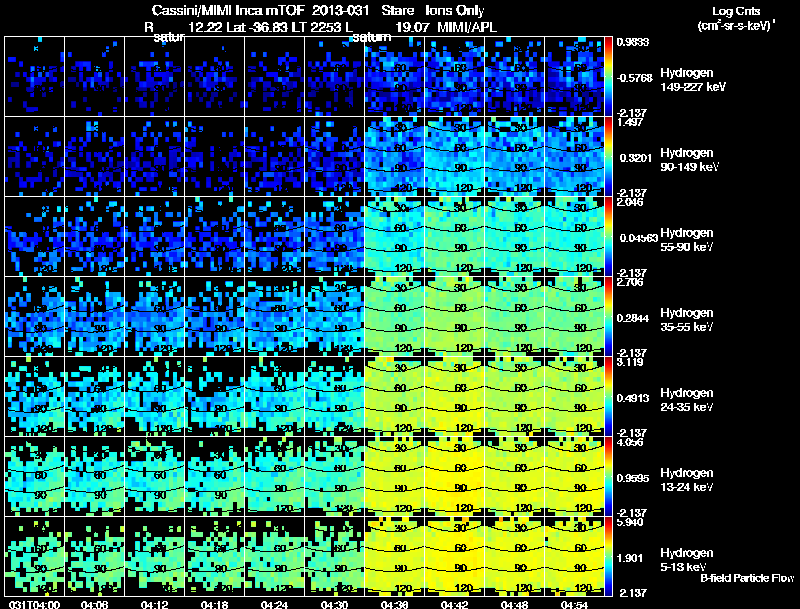Select the 'Hydrogen 5-13 keV' row label
The width and height of the screenshot is (800, 609).
[687, 560]
